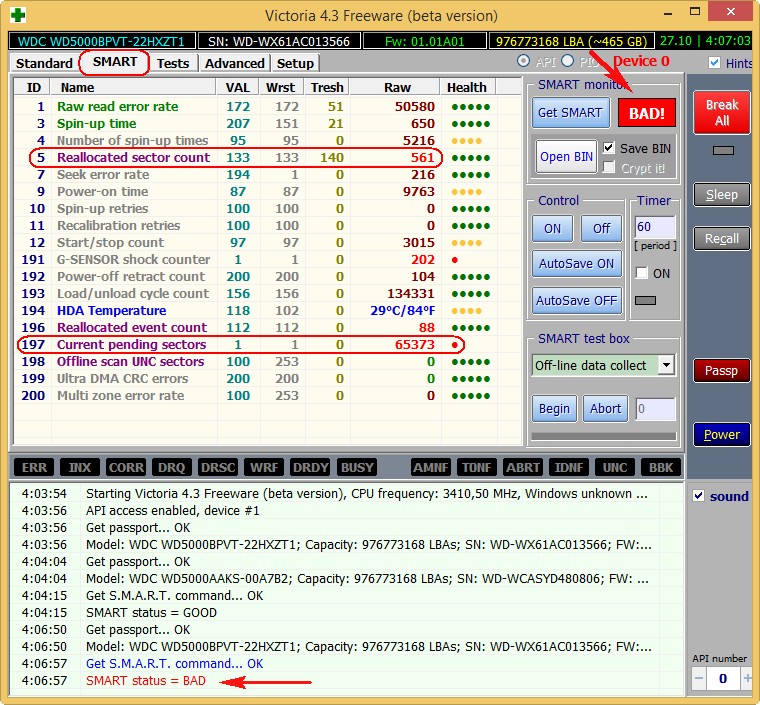Viewport: 760px width, 705px height.
Task: Click the IDNF error indicator
Action: pos(569,468)
